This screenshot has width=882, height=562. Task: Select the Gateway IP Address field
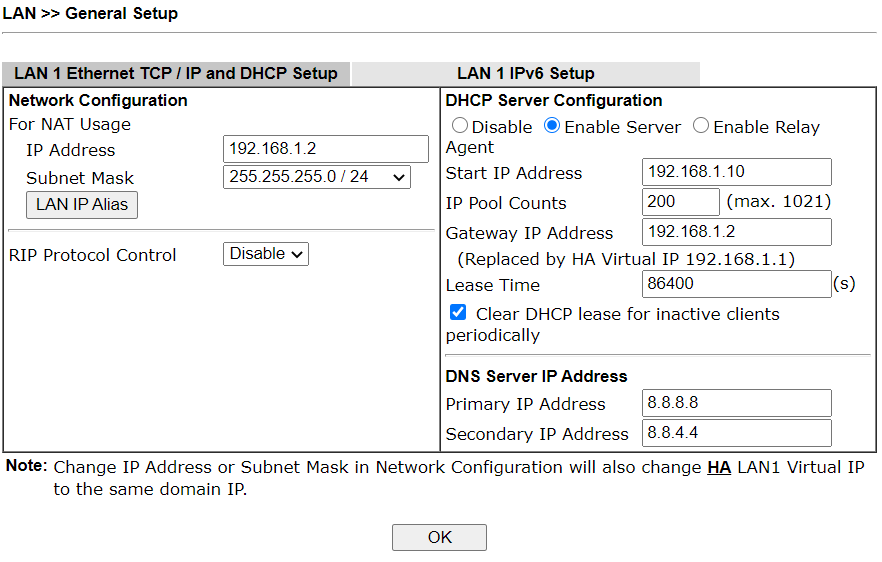tap(736, 232)
